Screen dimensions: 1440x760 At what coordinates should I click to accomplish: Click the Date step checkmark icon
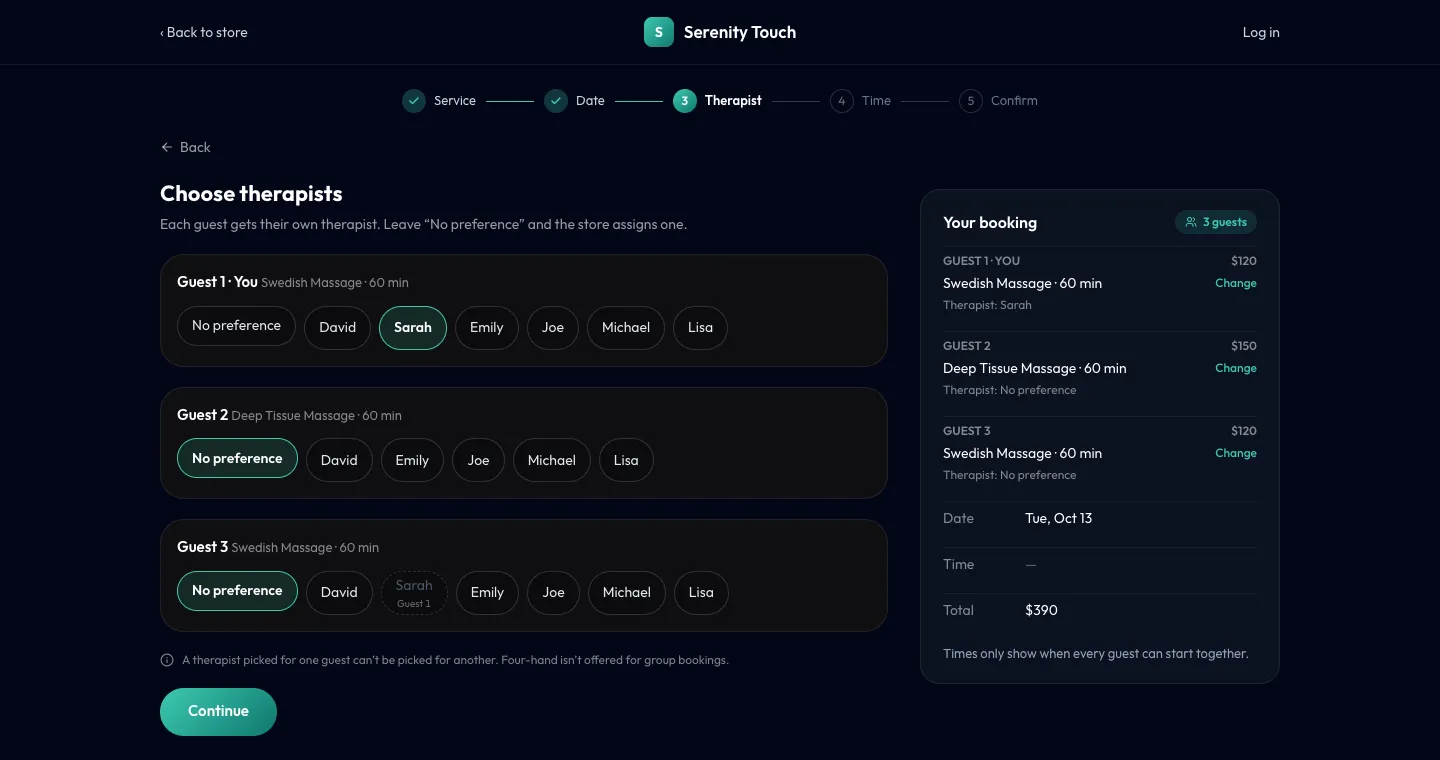click(556, 101)
